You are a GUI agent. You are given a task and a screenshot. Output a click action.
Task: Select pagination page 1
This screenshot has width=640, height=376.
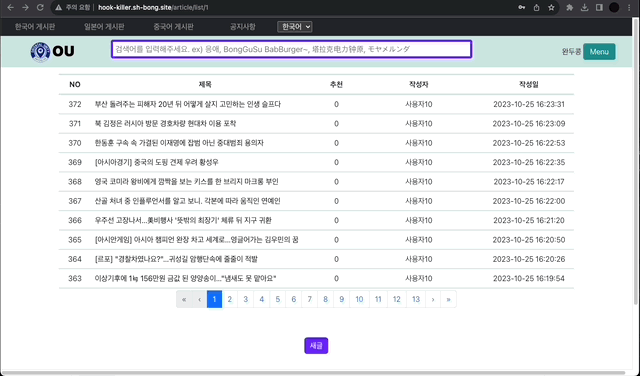point(214,299)
